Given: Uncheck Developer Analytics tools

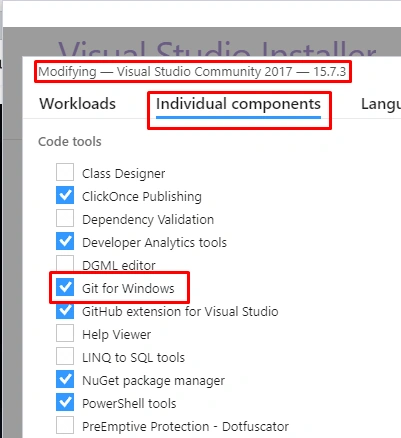Looking at the screenshot, I should pos(65,241).
